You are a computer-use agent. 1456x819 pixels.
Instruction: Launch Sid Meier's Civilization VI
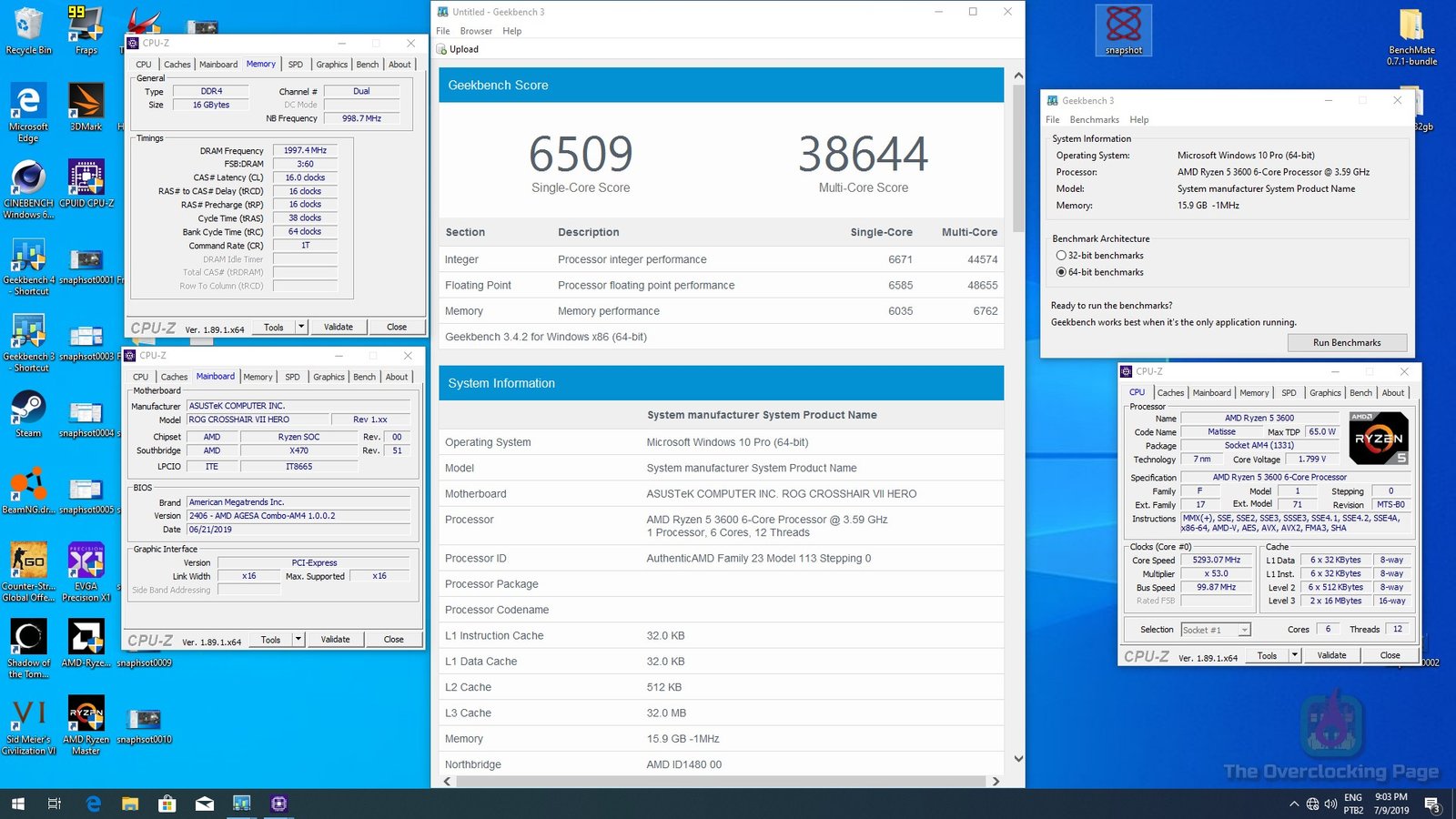pos(28,714)
